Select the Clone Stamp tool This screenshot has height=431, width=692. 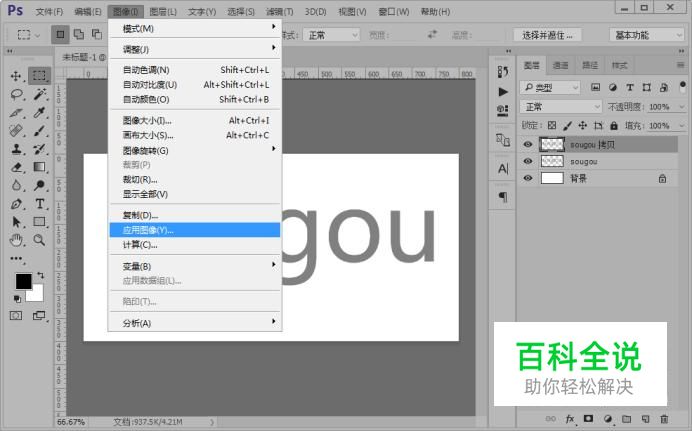[x=16, y=149]
